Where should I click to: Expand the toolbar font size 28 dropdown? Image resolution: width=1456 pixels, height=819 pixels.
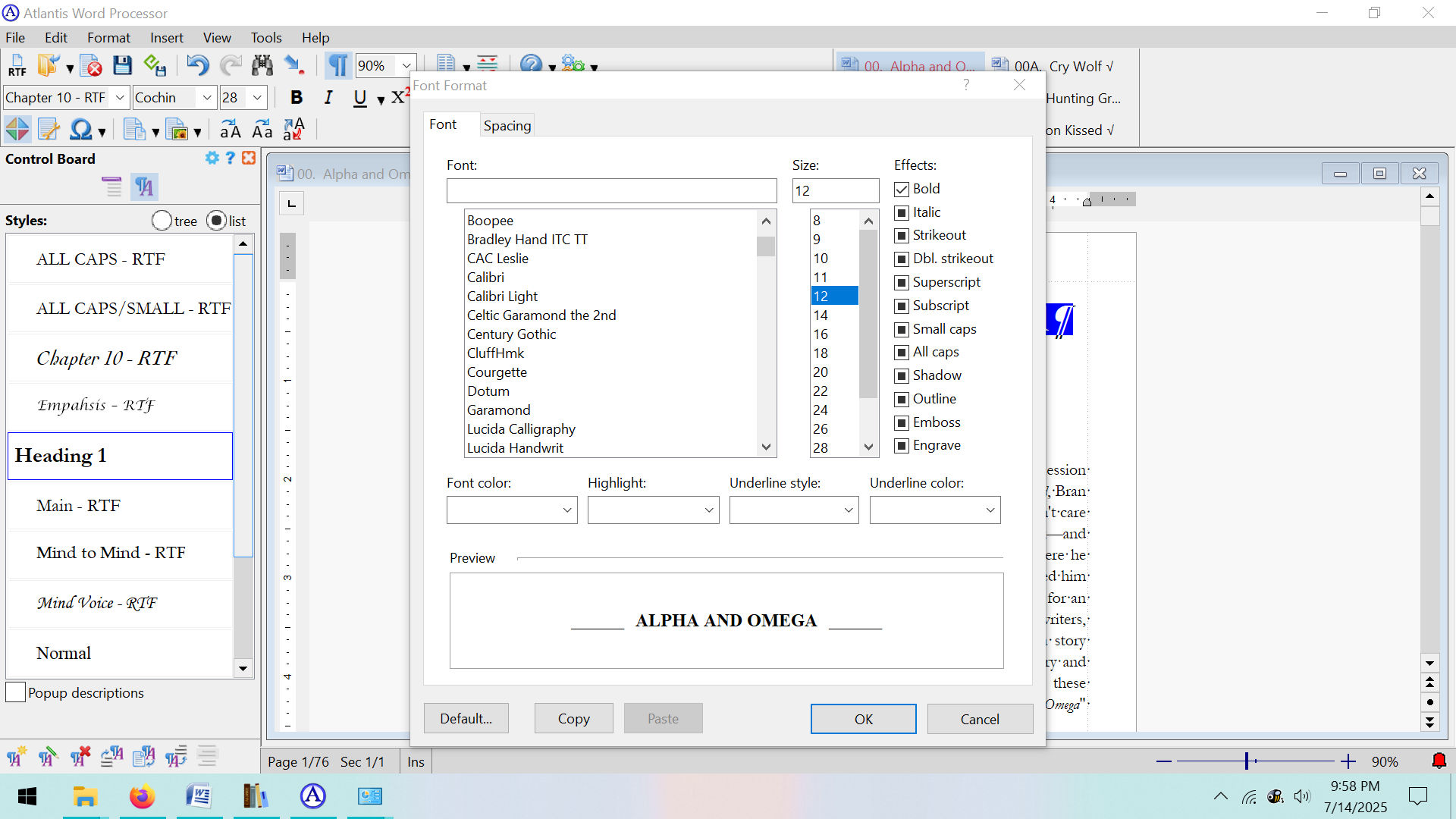(x=257, y=98)
